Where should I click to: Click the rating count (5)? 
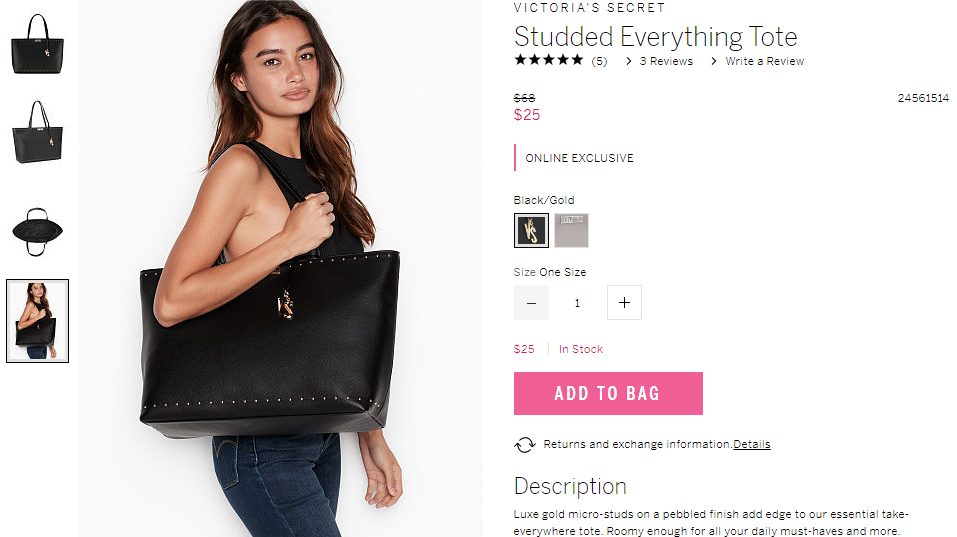[x=599, y=61]
